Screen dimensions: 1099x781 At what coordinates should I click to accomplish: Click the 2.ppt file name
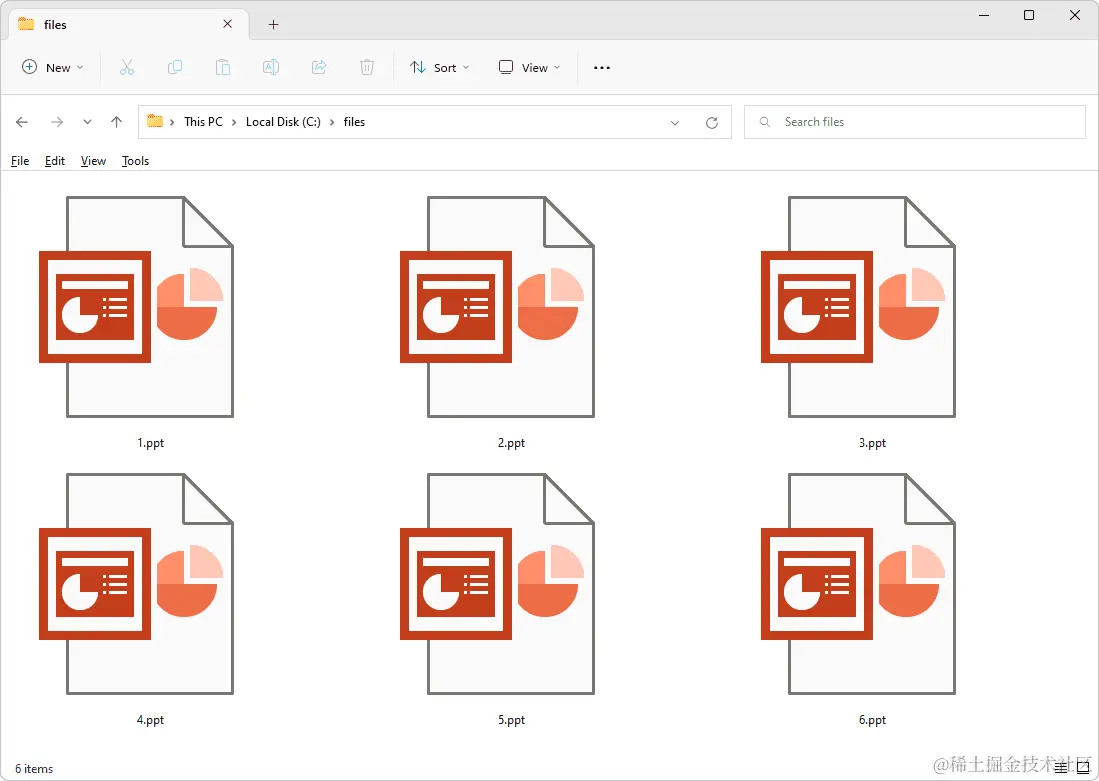click(x=511, y=443)
